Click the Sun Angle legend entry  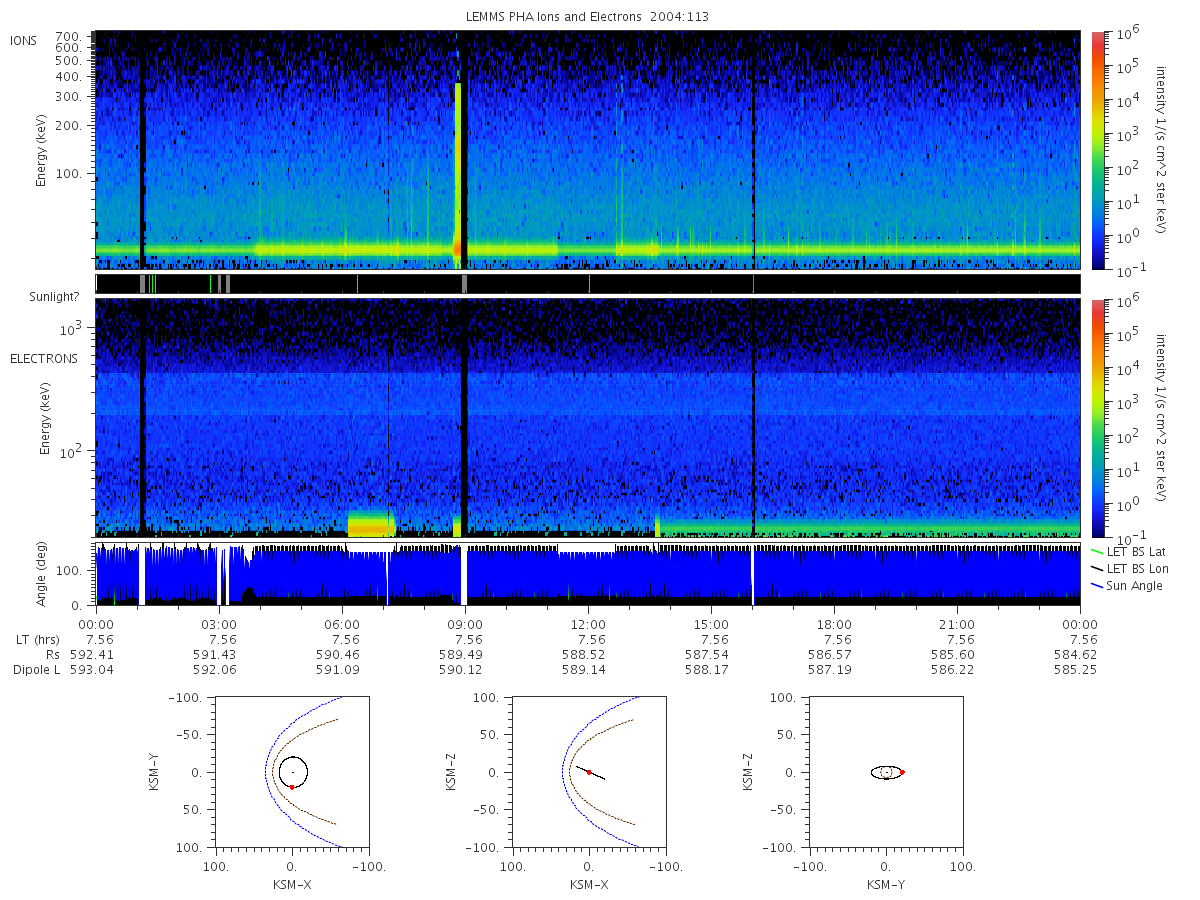click(x=1126, y=585)
